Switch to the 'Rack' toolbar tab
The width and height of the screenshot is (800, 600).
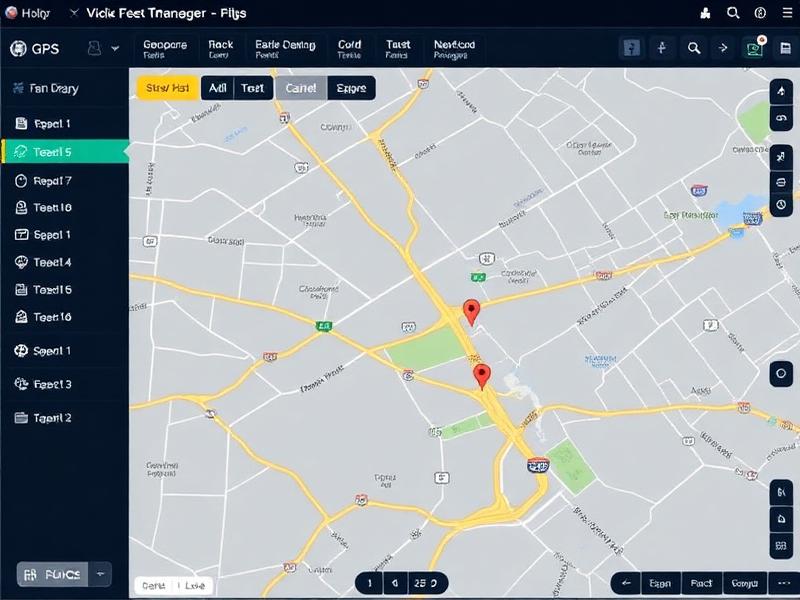[220, 49]
